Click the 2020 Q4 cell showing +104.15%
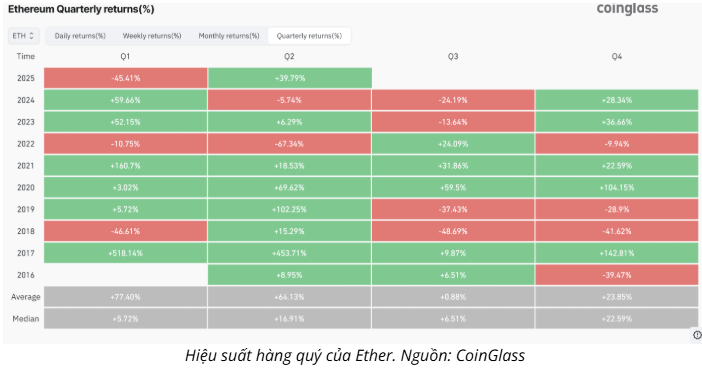This screenshot has width=702, height=378. click(x=616, y=187)
